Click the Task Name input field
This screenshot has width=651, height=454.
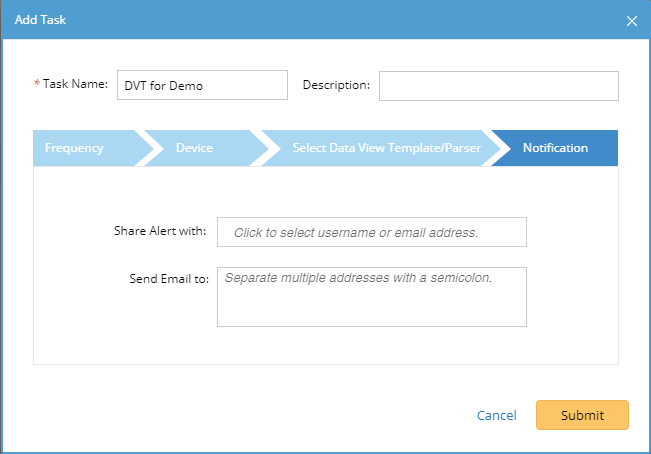pos(202,86)
